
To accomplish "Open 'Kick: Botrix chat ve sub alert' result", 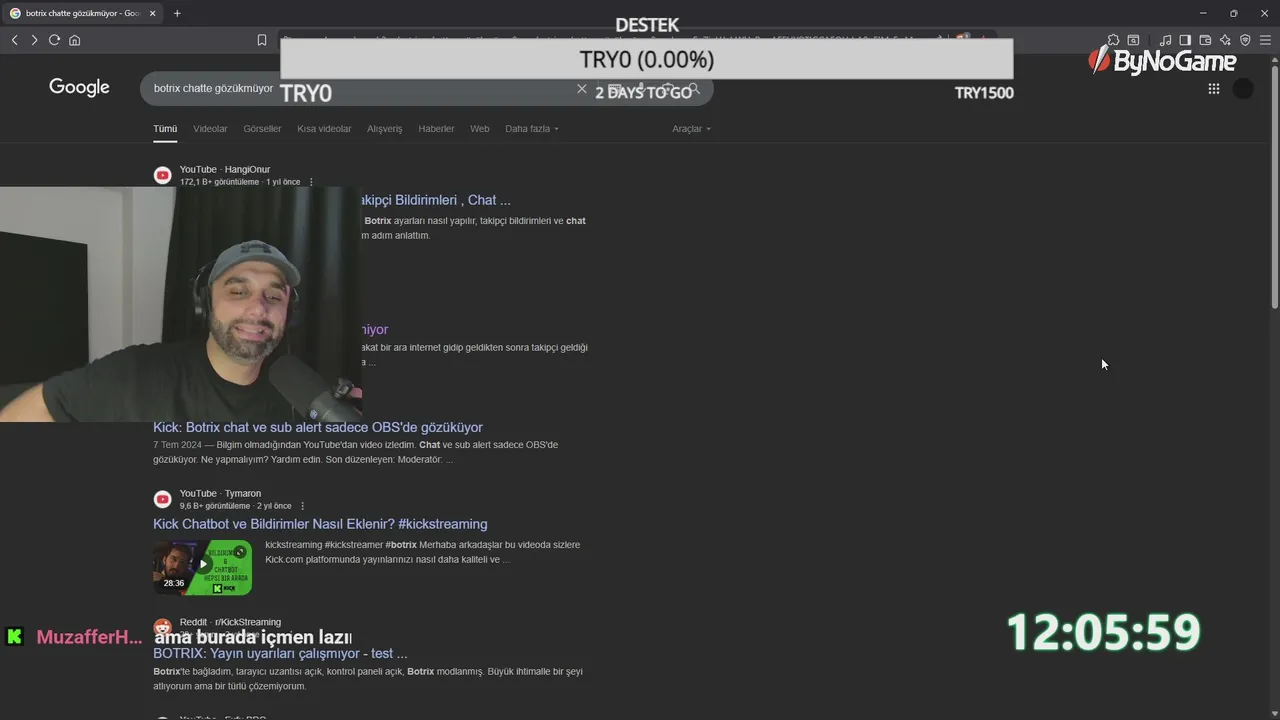I will 318,427.
